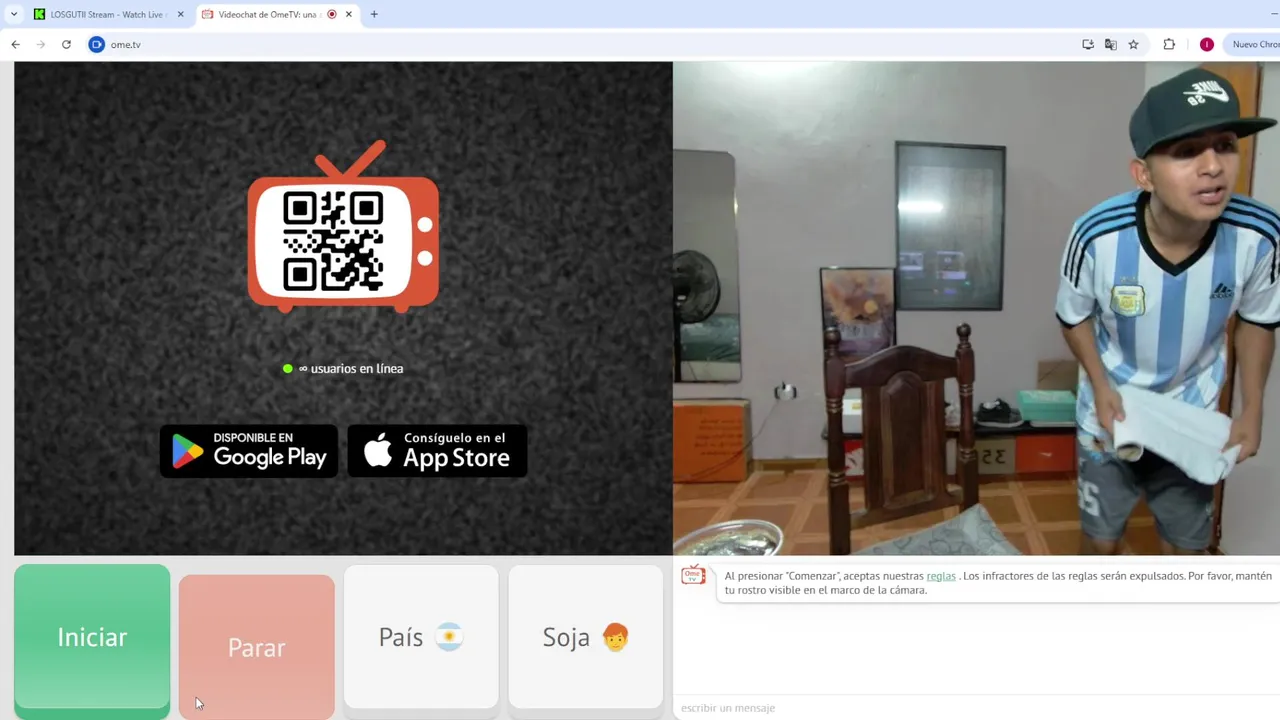The width and height of the screenshot is (1280, 720).
Task: Click the tab recording indicator icon
Action: [332, 14]
